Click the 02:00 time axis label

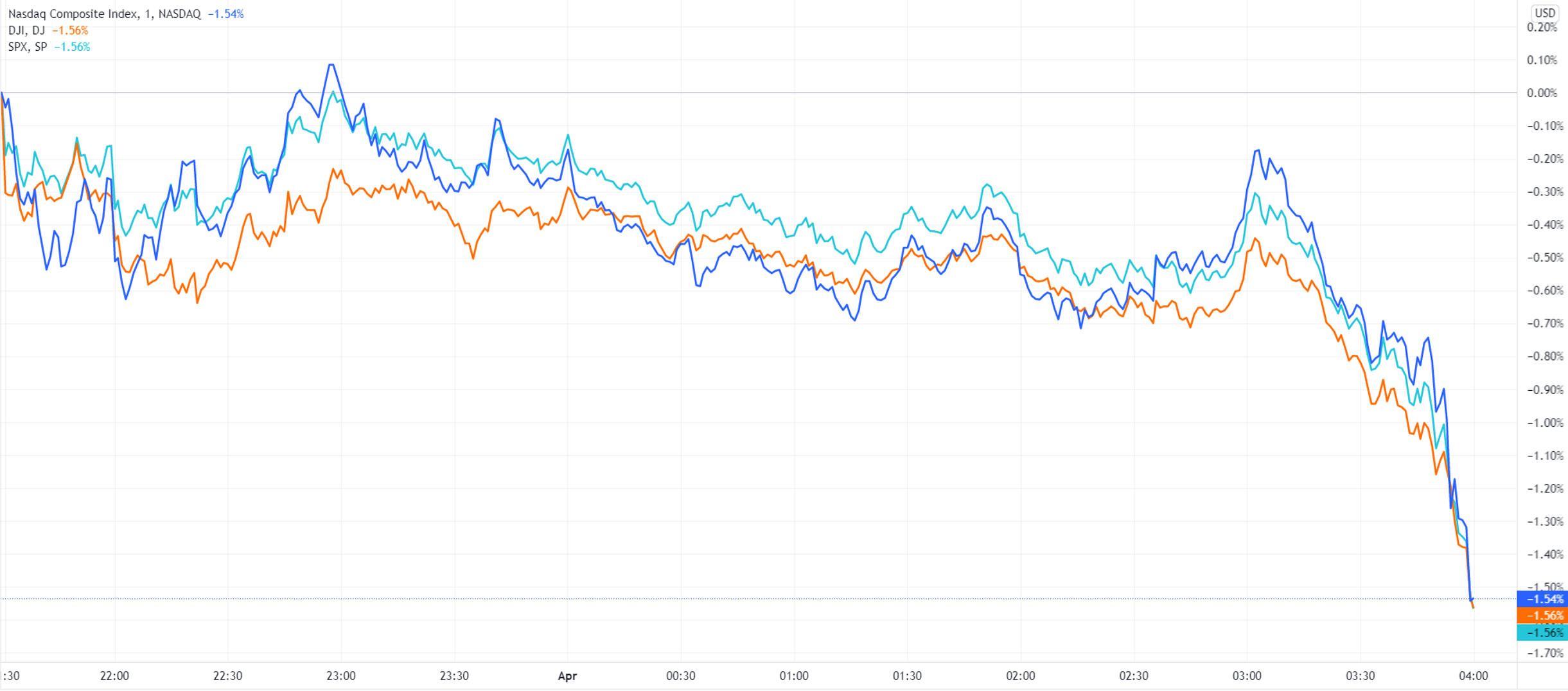(1020, 676)
